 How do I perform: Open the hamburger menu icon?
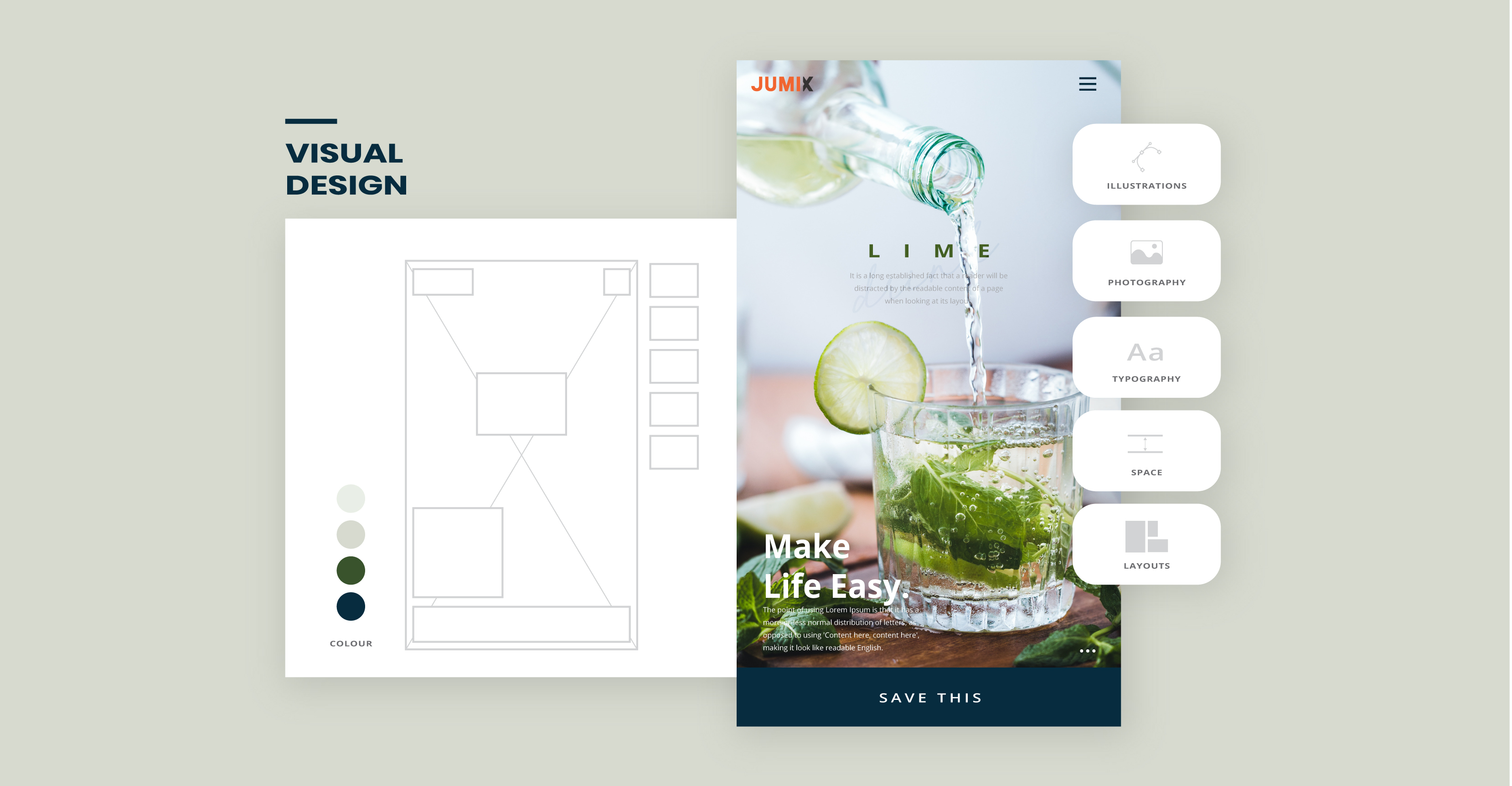pyautogui.click(x=1088, y=84)
